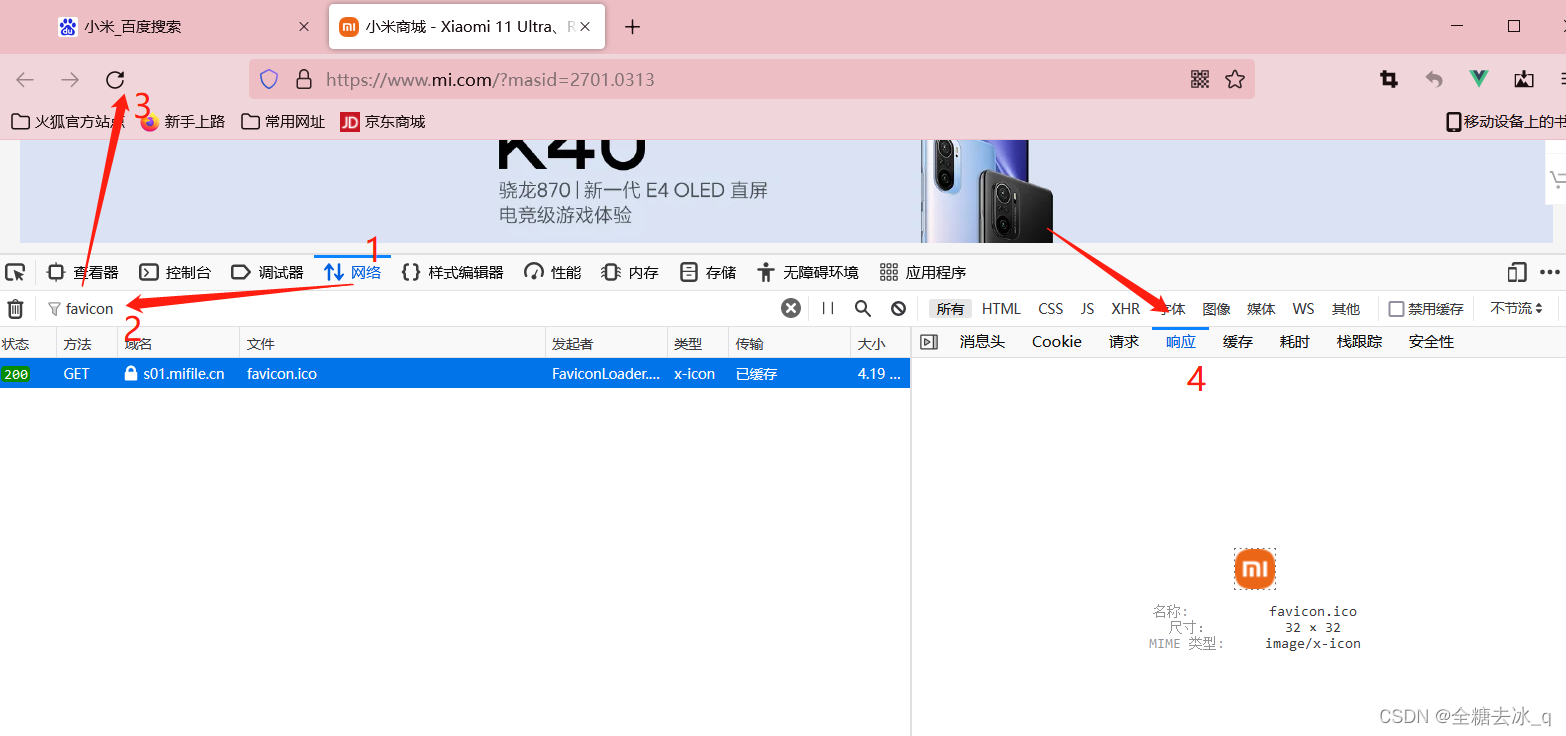Screen dimensions: 1566x736
Task: Open 常用网址 bookmarks folder
Action: click(284, 122)
